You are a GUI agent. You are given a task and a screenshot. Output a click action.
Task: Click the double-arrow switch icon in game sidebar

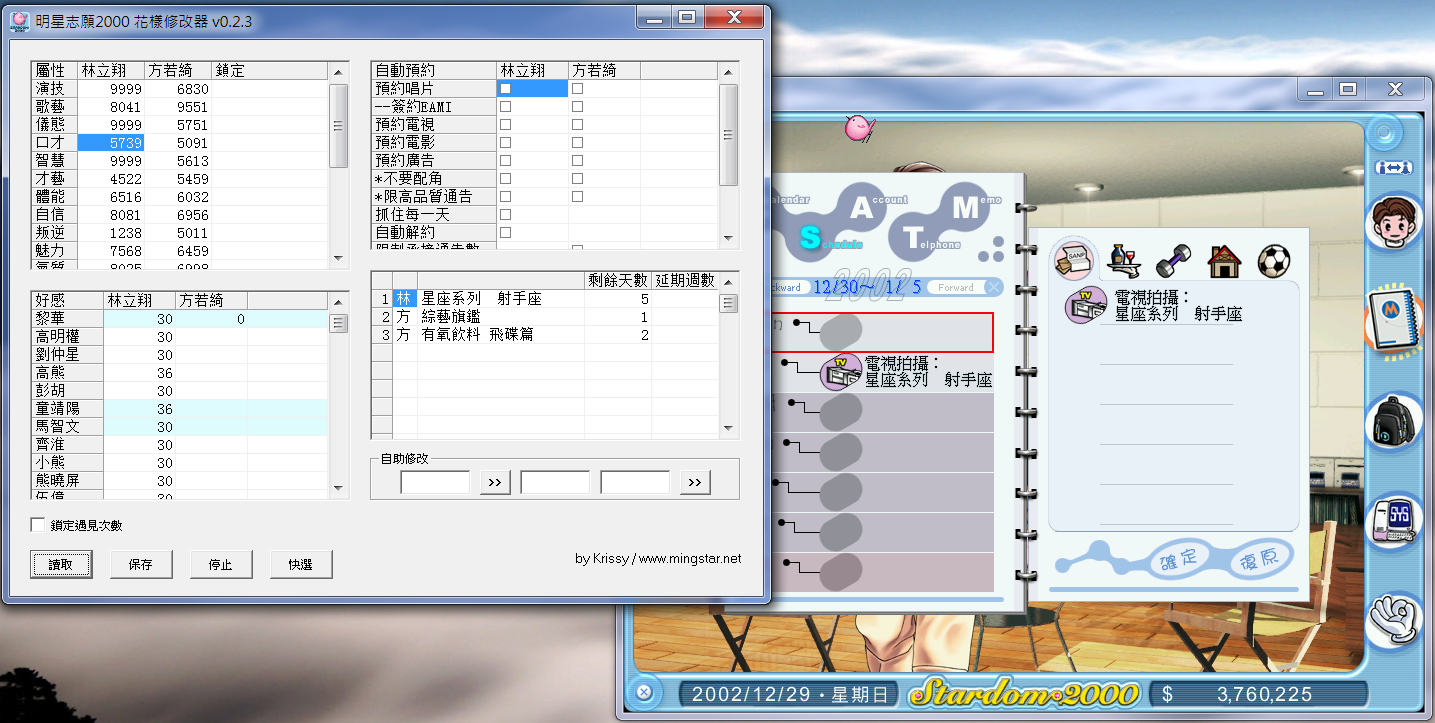(x=1394, y=168)
